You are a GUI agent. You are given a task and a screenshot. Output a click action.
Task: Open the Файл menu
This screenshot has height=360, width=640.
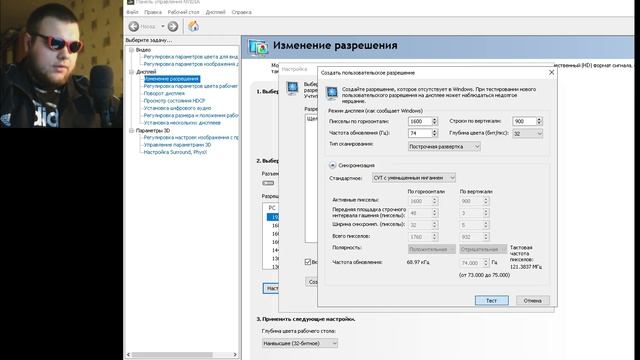pyautogui.click(x=132, y=12)
